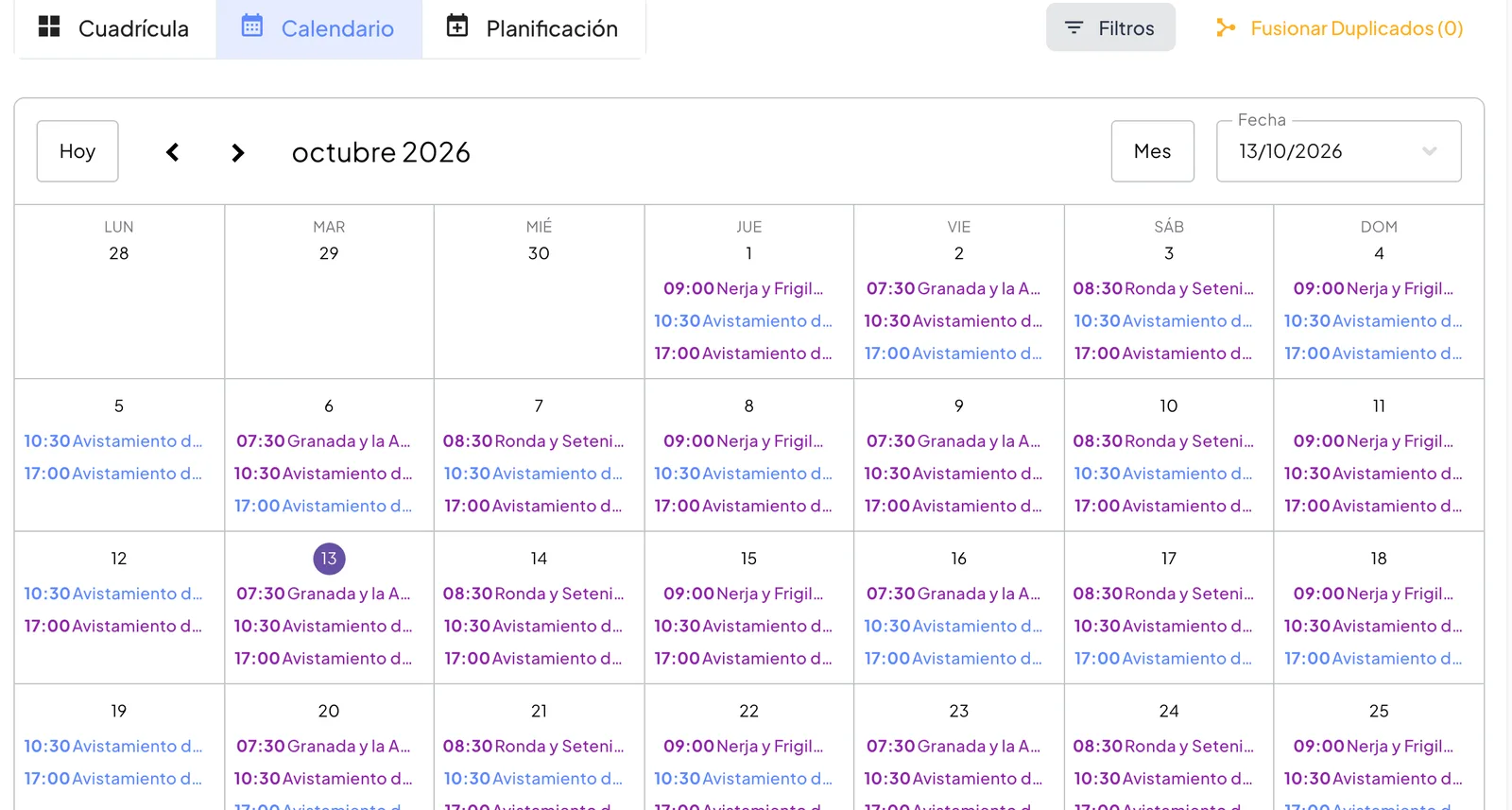
Task: Expand the Fecha date dropdown arrow
Action: pyautogui.click(x=1430, y=151)
